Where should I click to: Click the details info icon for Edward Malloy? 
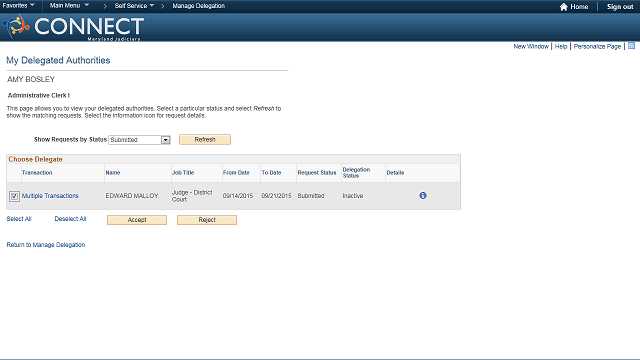coord(423,196)
